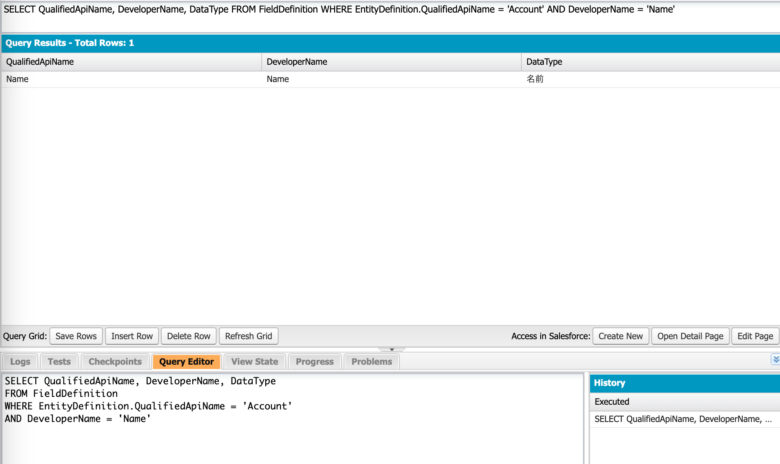Show the Progress tab

click(x=315, y=361)
